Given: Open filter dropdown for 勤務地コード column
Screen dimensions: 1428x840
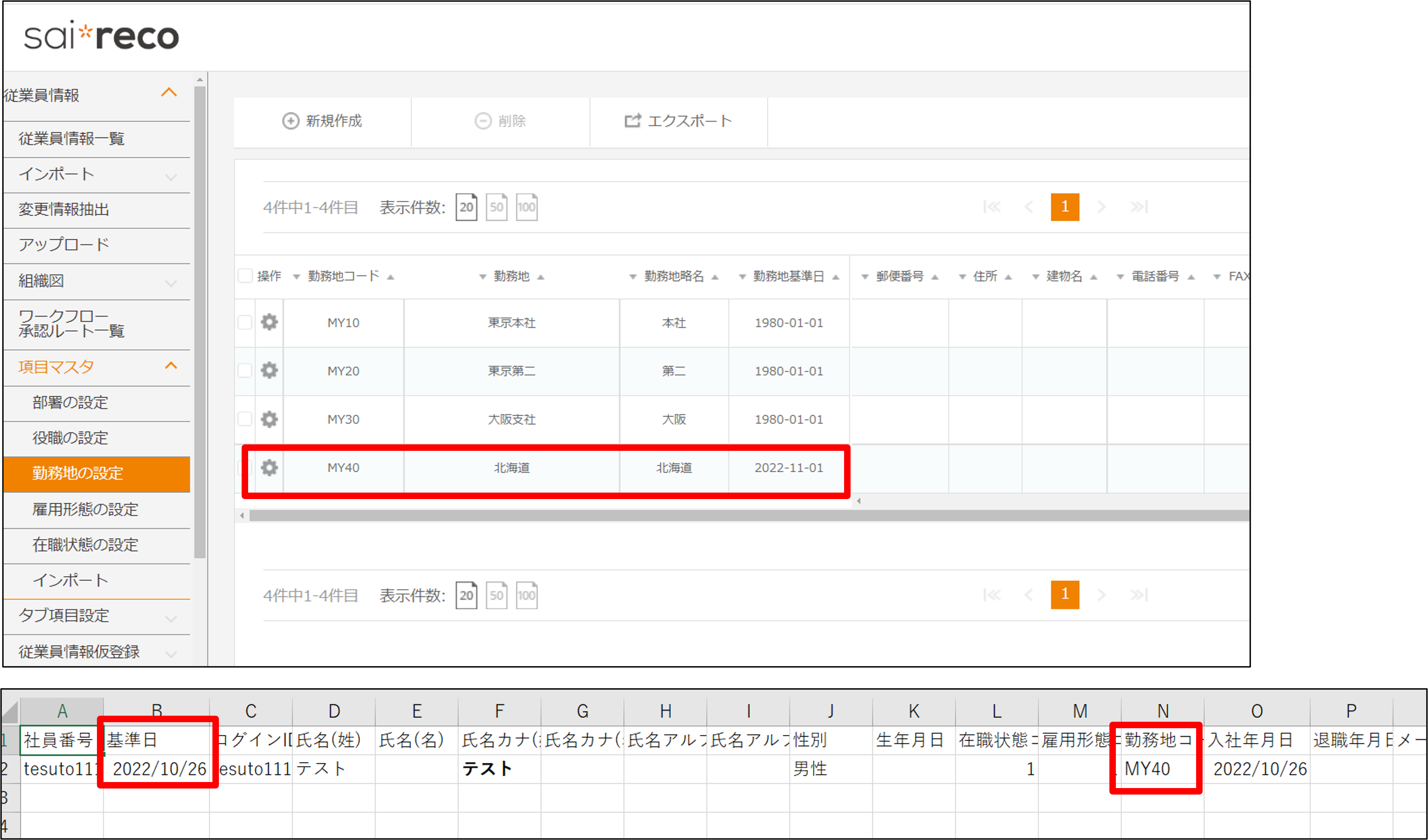Looking at the screenshot, I should point(296,276).
